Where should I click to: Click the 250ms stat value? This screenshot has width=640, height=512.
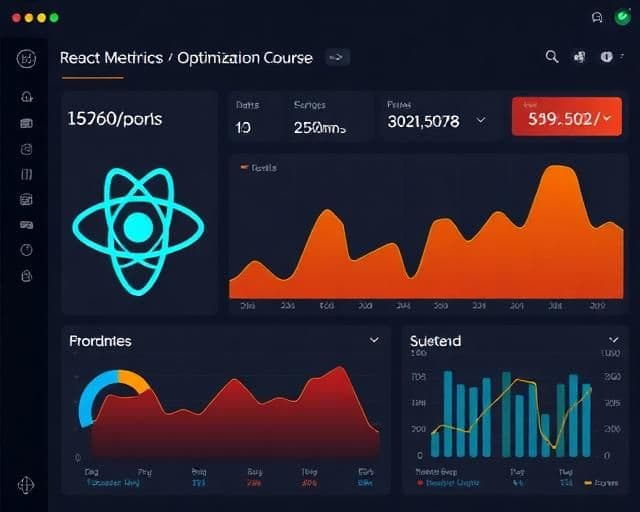(x=320, y=128)
